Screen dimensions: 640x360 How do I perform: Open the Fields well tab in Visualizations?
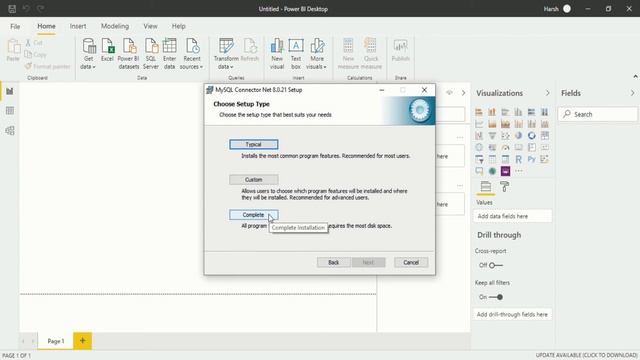(x=486, y=187)
